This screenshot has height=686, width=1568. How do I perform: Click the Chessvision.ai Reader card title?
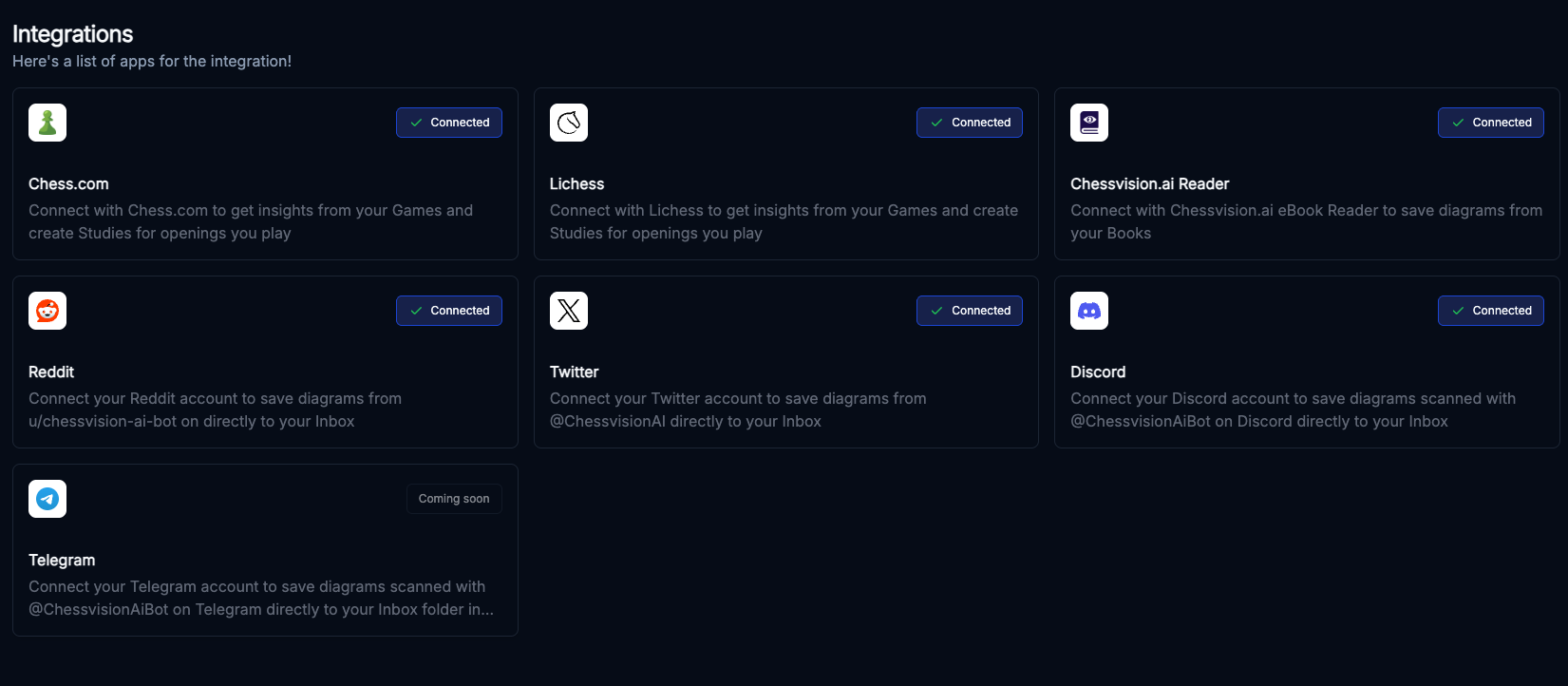pos(1150,183)
